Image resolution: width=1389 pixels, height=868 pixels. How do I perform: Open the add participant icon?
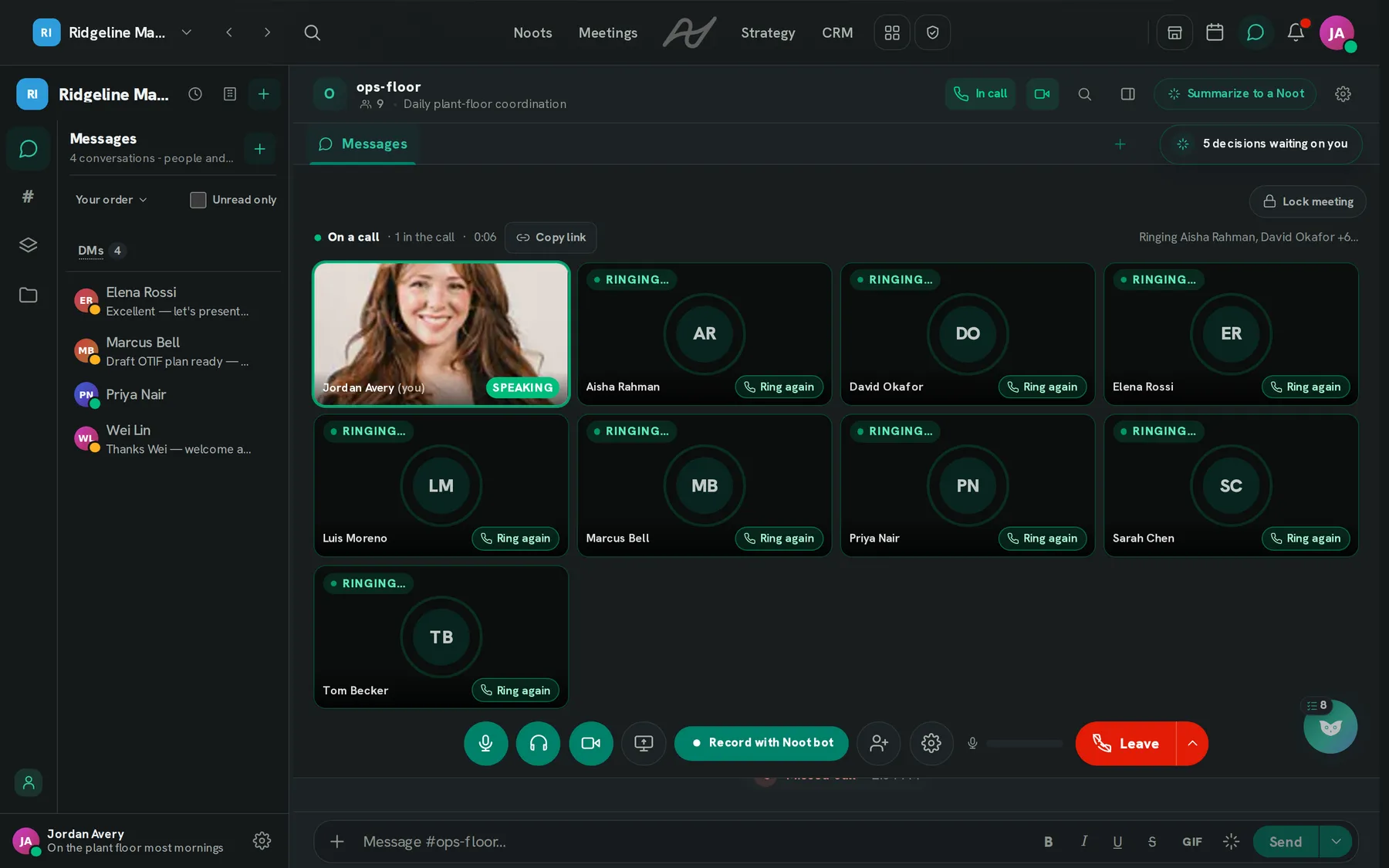(x=879, y=743)
